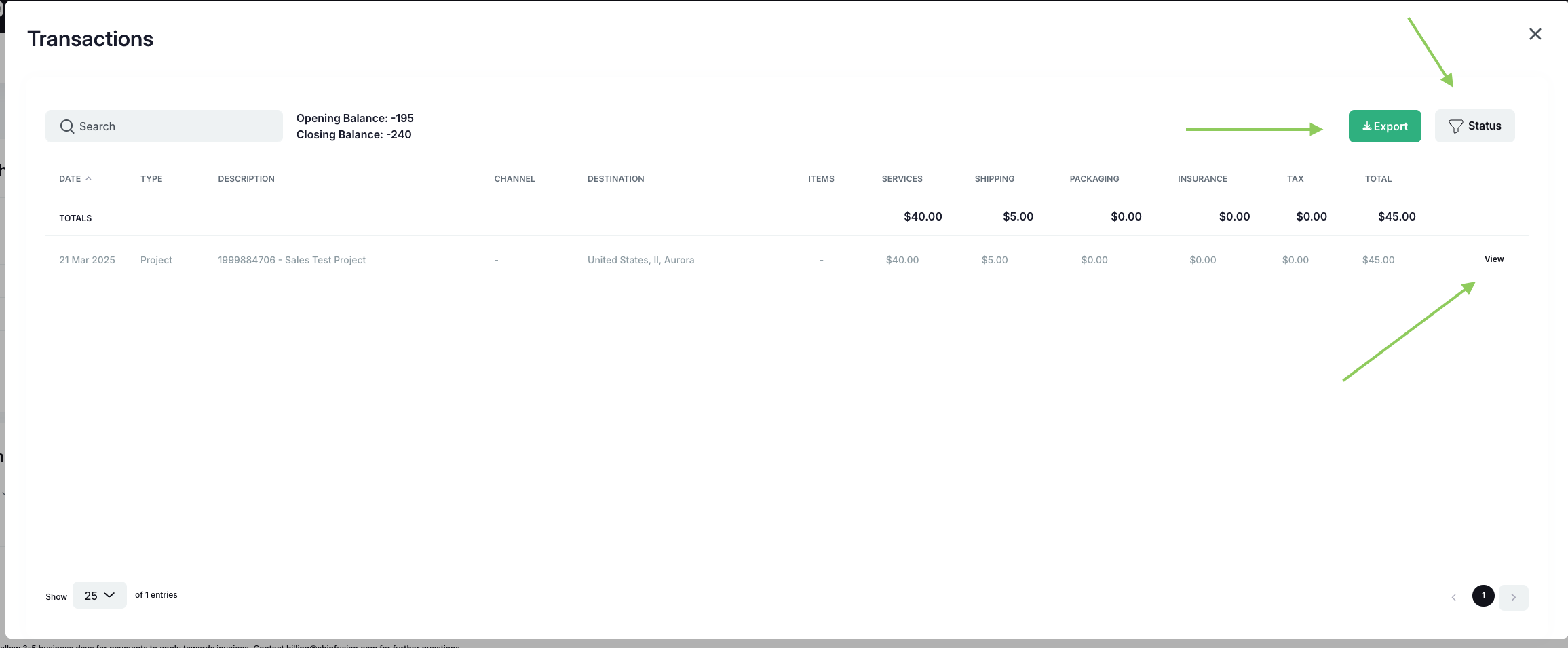Sort by the Insurance column header
This screenshot has width=1568, height=648.
pos(1202,179)
